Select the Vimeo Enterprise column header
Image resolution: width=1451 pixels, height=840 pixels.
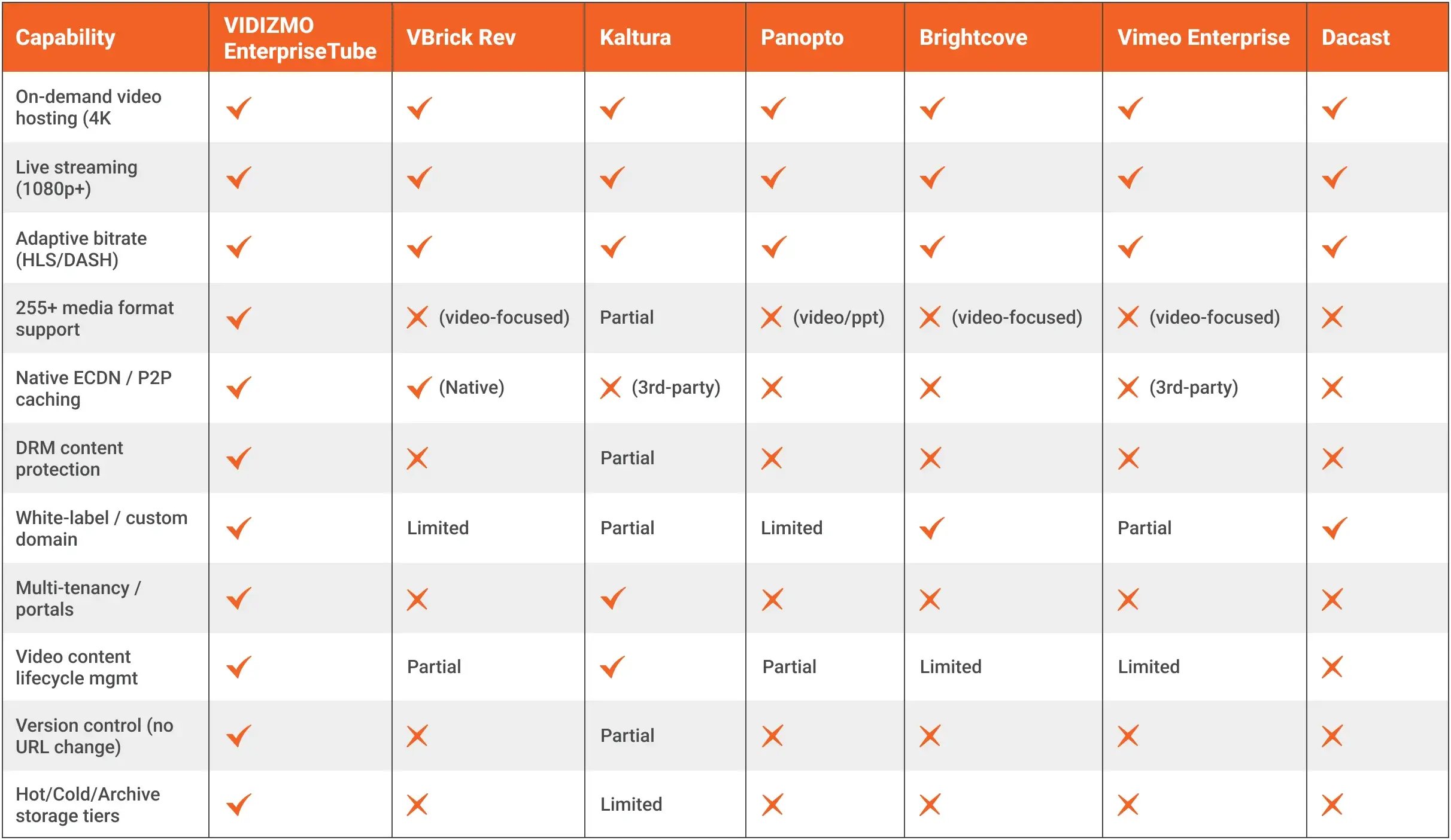(x=1203, y=38)
